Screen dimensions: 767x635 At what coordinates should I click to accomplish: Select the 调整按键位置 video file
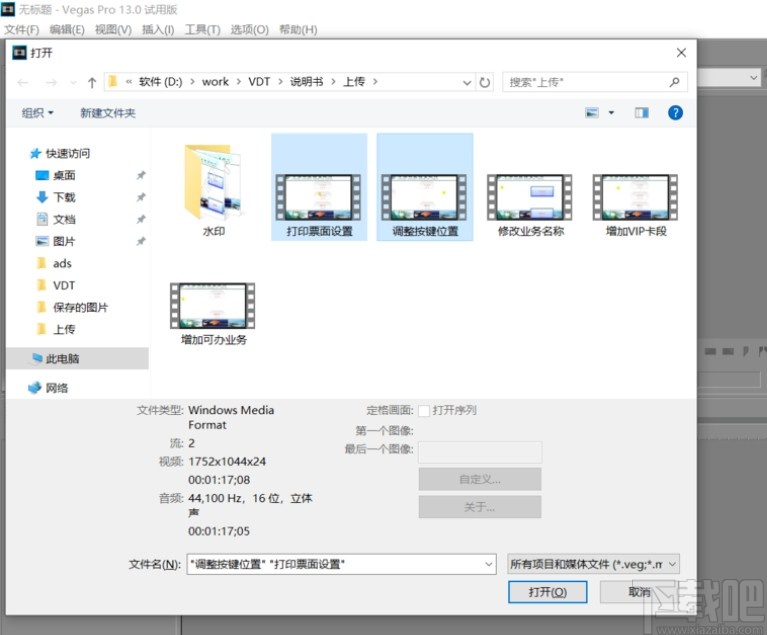pyautogui.click(x=425, y=187)
